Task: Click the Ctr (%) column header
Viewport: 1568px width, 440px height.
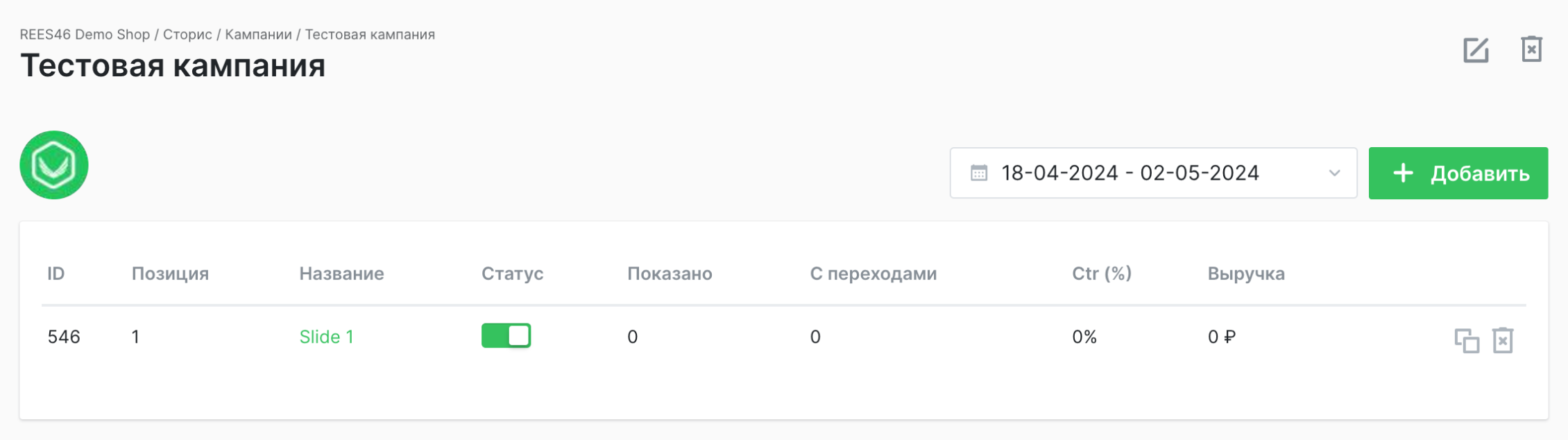Action: click(x=1100, y=273)
